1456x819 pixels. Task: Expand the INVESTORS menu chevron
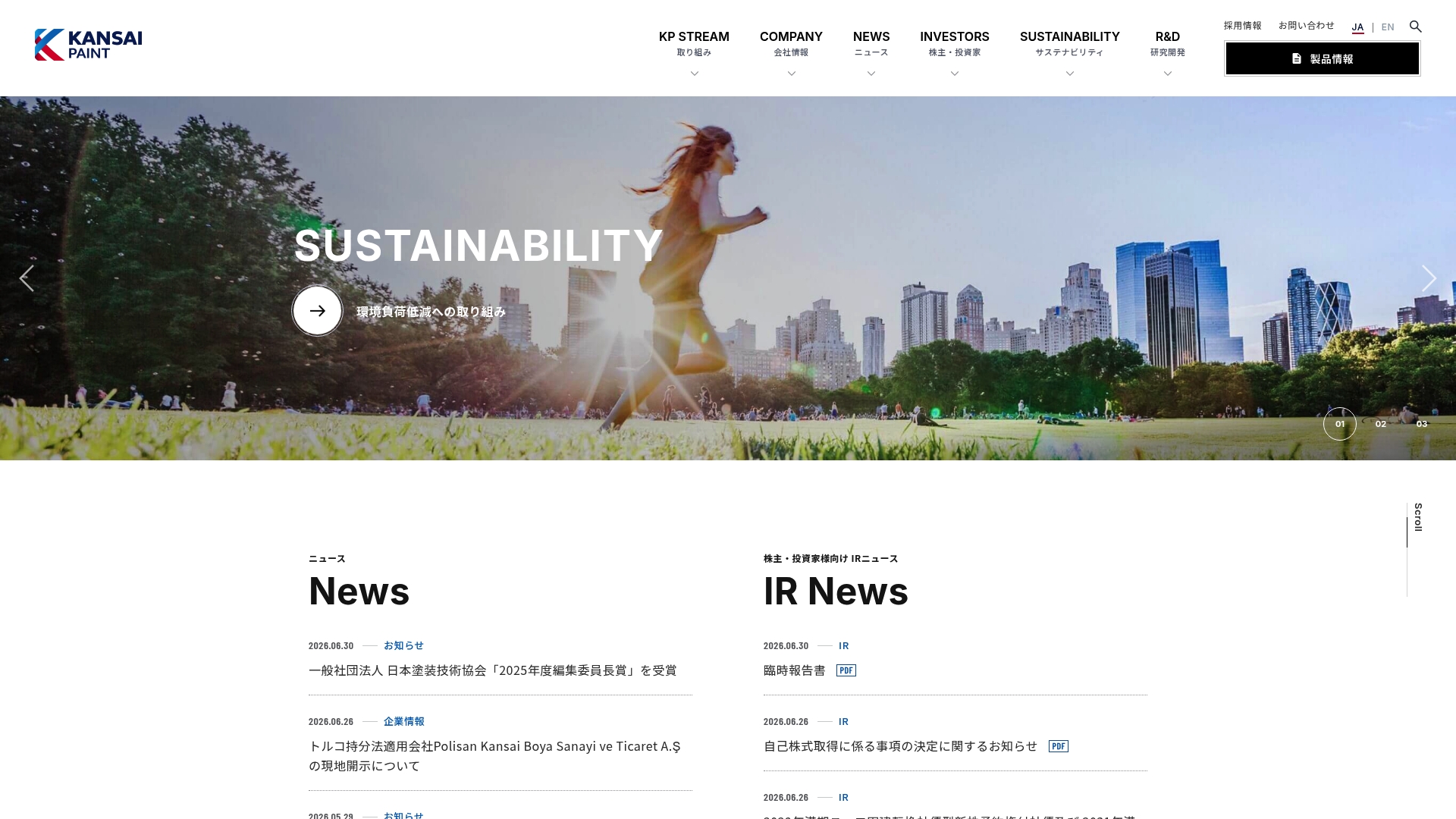[x=955, y=74]
